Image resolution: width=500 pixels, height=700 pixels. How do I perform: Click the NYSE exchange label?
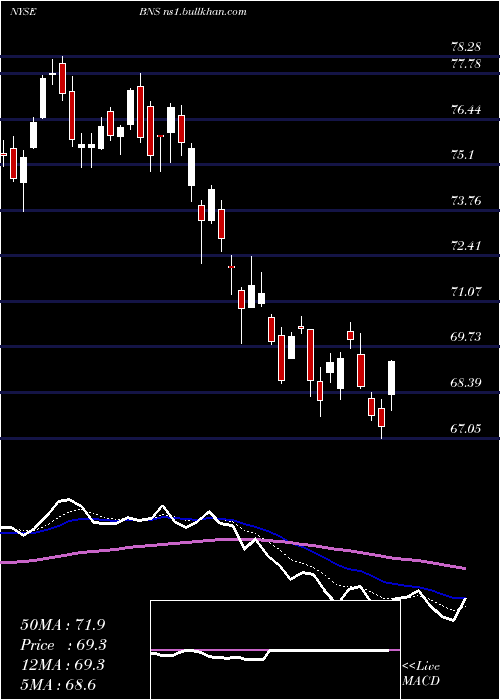(22, 12)
